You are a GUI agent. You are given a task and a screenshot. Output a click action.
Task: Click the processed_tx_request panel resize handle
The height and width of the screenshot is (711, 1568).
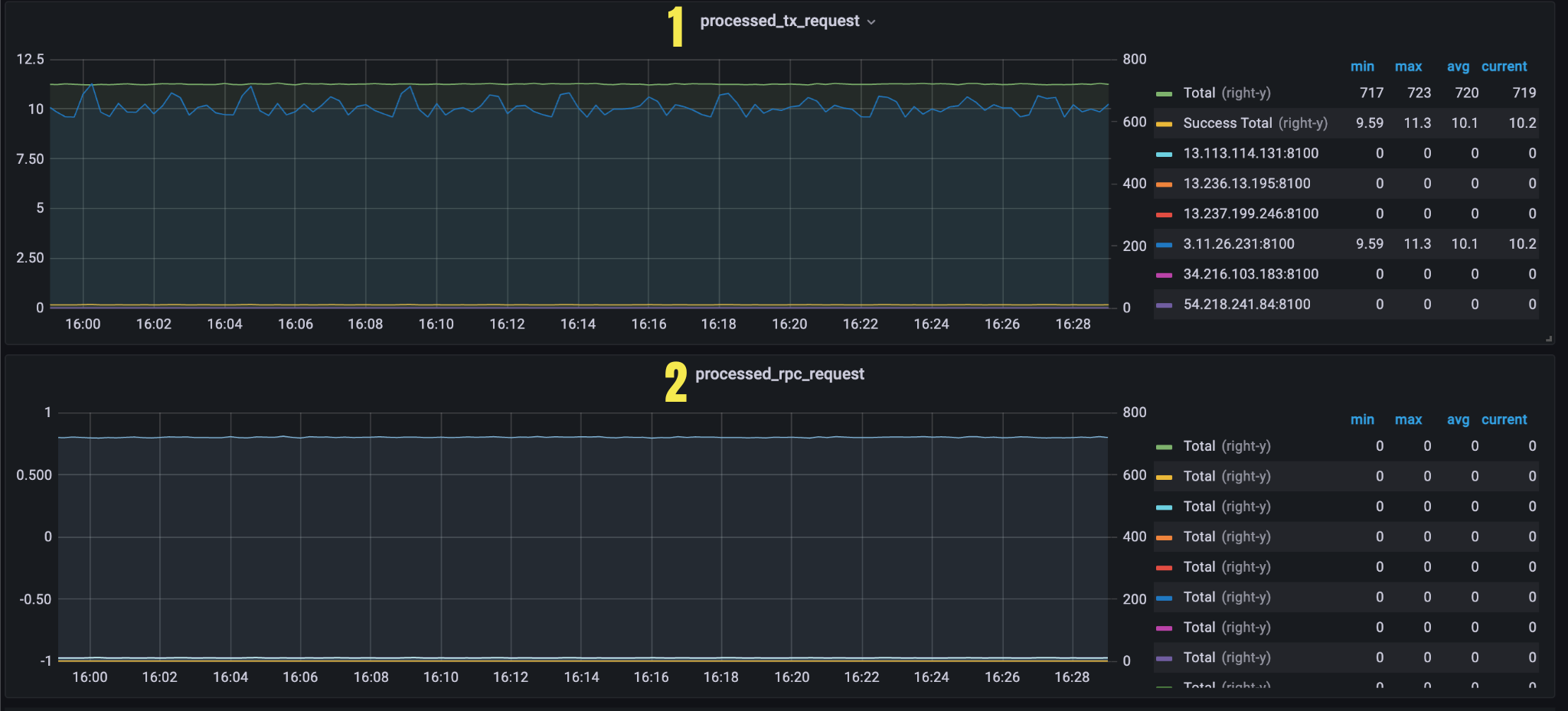(x=1548, y=338)
